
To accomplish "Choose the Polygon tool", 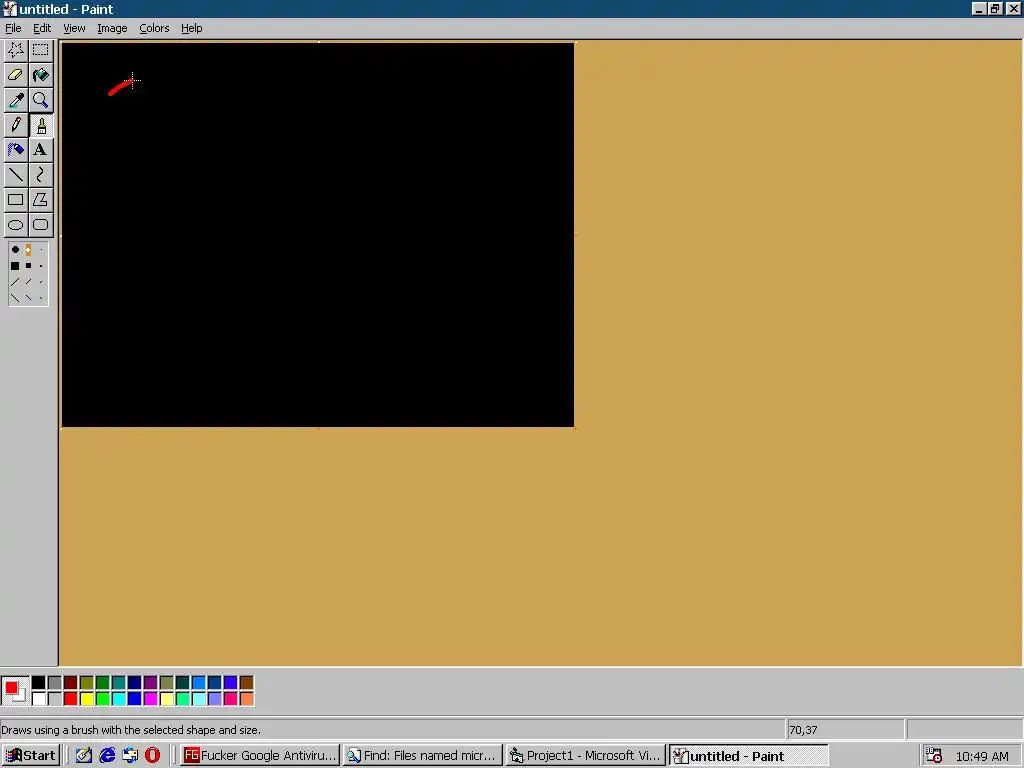I will click(x=40, y=200).
